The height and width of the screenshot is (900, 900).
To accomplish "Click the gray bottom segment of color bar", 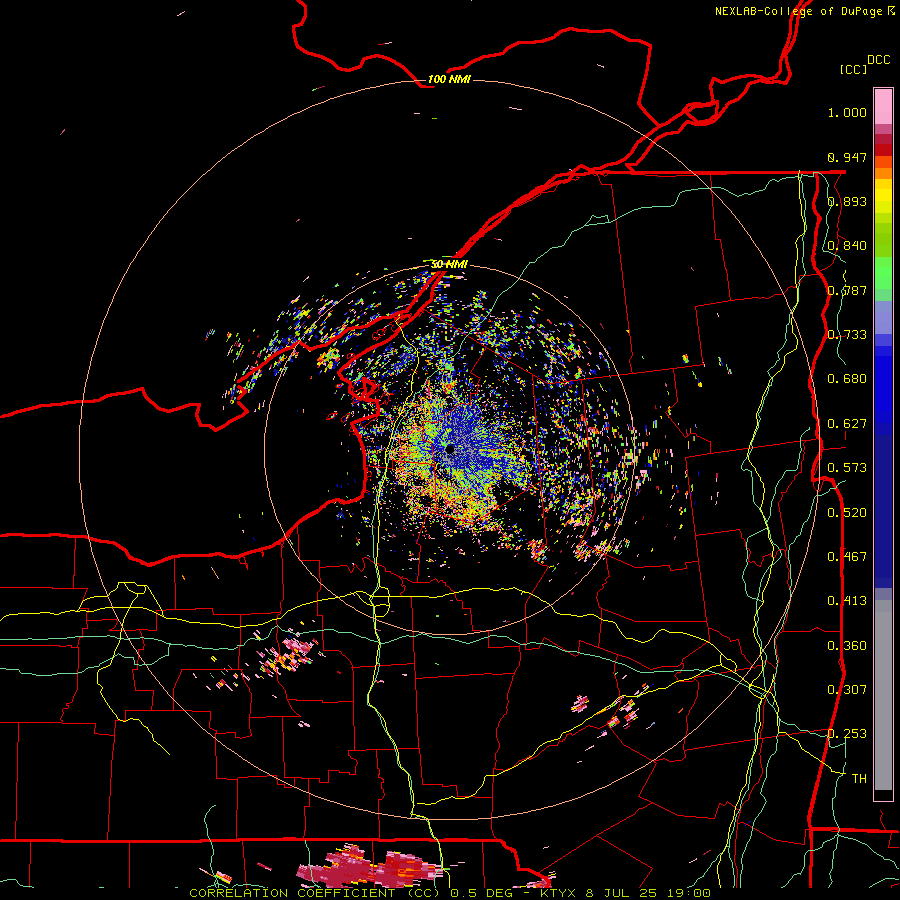I will coord(883,695).
